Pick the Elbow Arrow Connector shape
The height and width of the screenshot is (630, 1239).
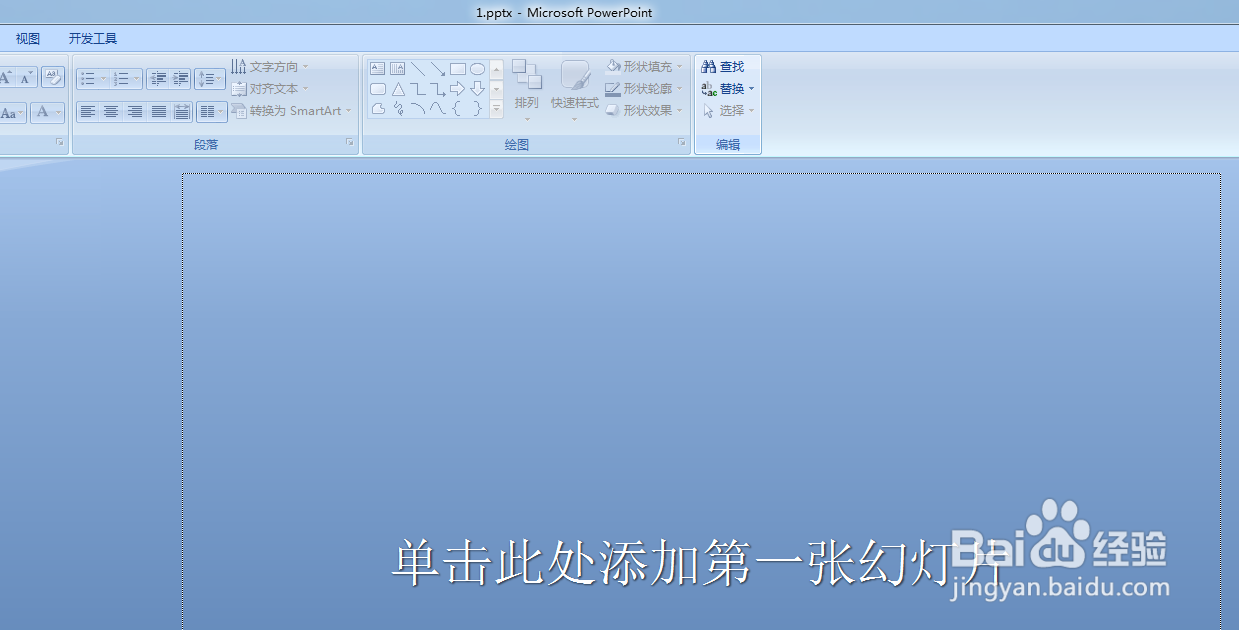coord(438,89)
